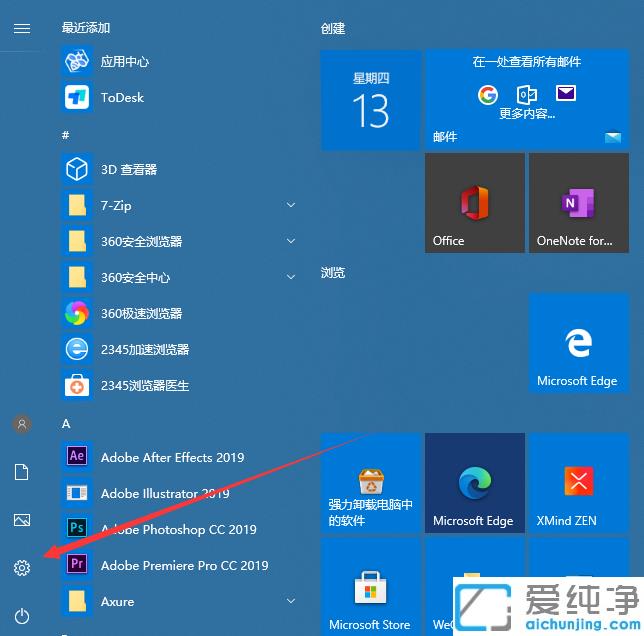Click the 浏览 tile group title
The image size is (644, 636).
click(x=333, y=273)
